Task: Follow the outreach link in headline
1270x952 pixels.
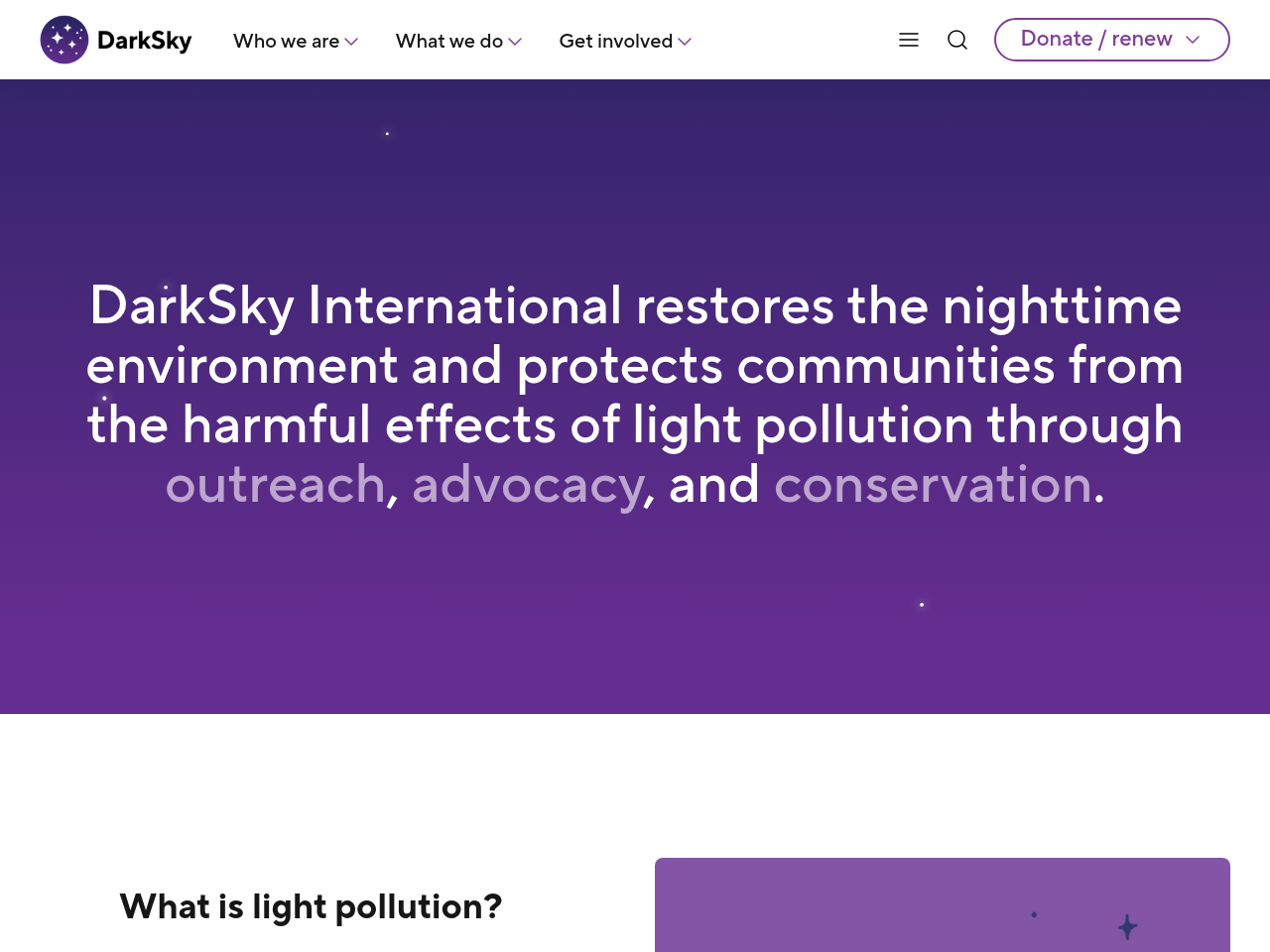Action: (x=275, y=485)
